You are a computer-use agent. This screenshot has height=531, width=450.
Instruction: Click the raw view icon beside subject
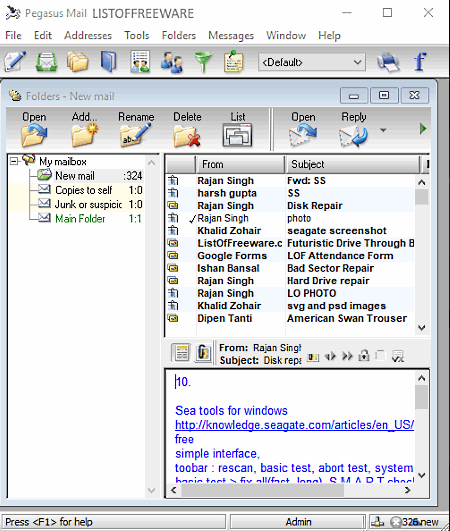point(313,357)
